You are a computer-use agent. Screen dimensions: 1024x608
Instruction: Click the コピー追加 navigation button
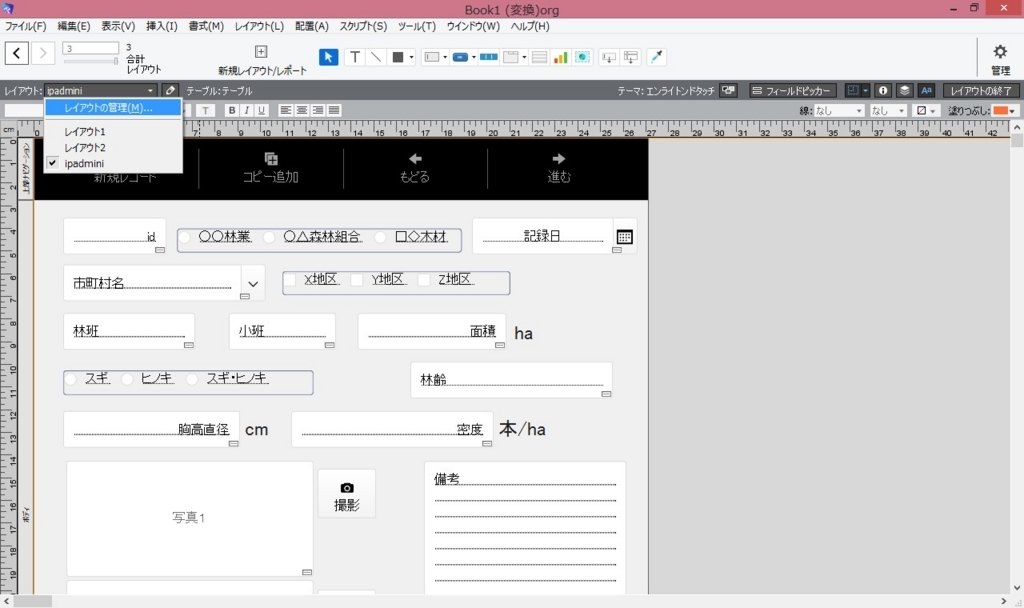pyautogui.click(x=270, y=168)
